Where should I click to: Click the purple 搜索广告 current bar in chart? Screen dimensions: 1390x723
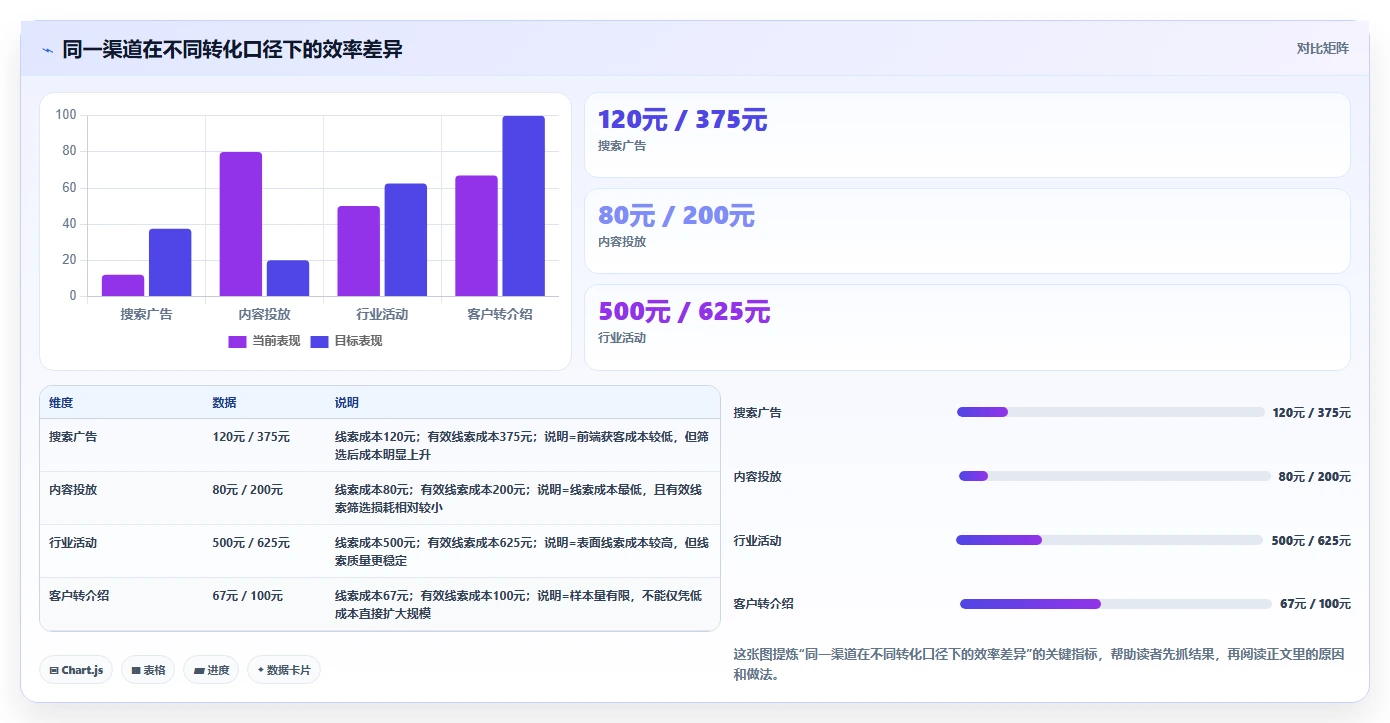123,285
